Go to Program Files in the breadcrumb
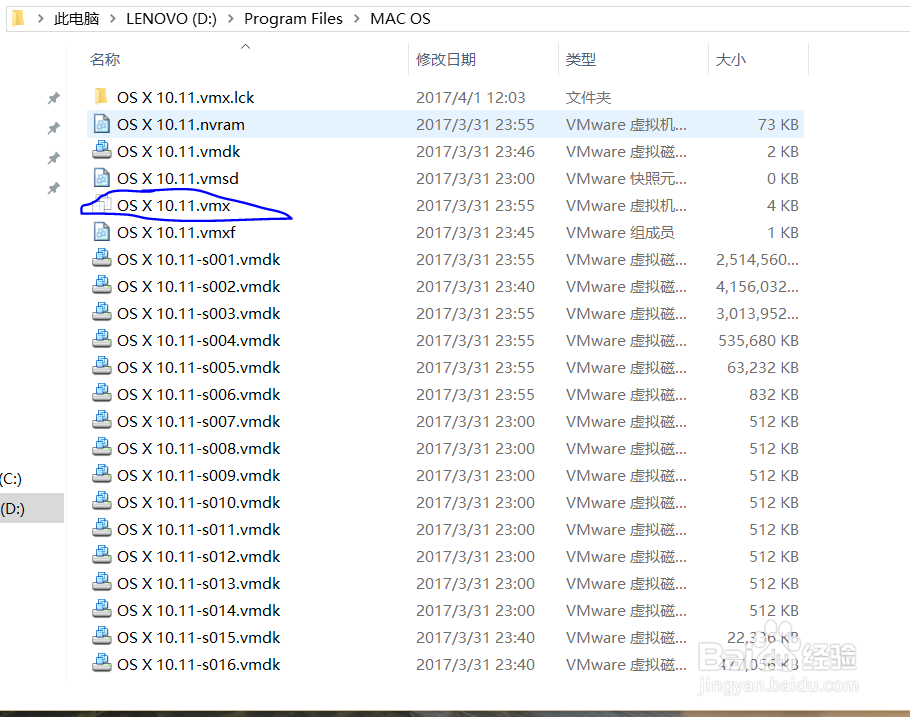The width and height of the screenshot is (910, 717). [293, 19]
